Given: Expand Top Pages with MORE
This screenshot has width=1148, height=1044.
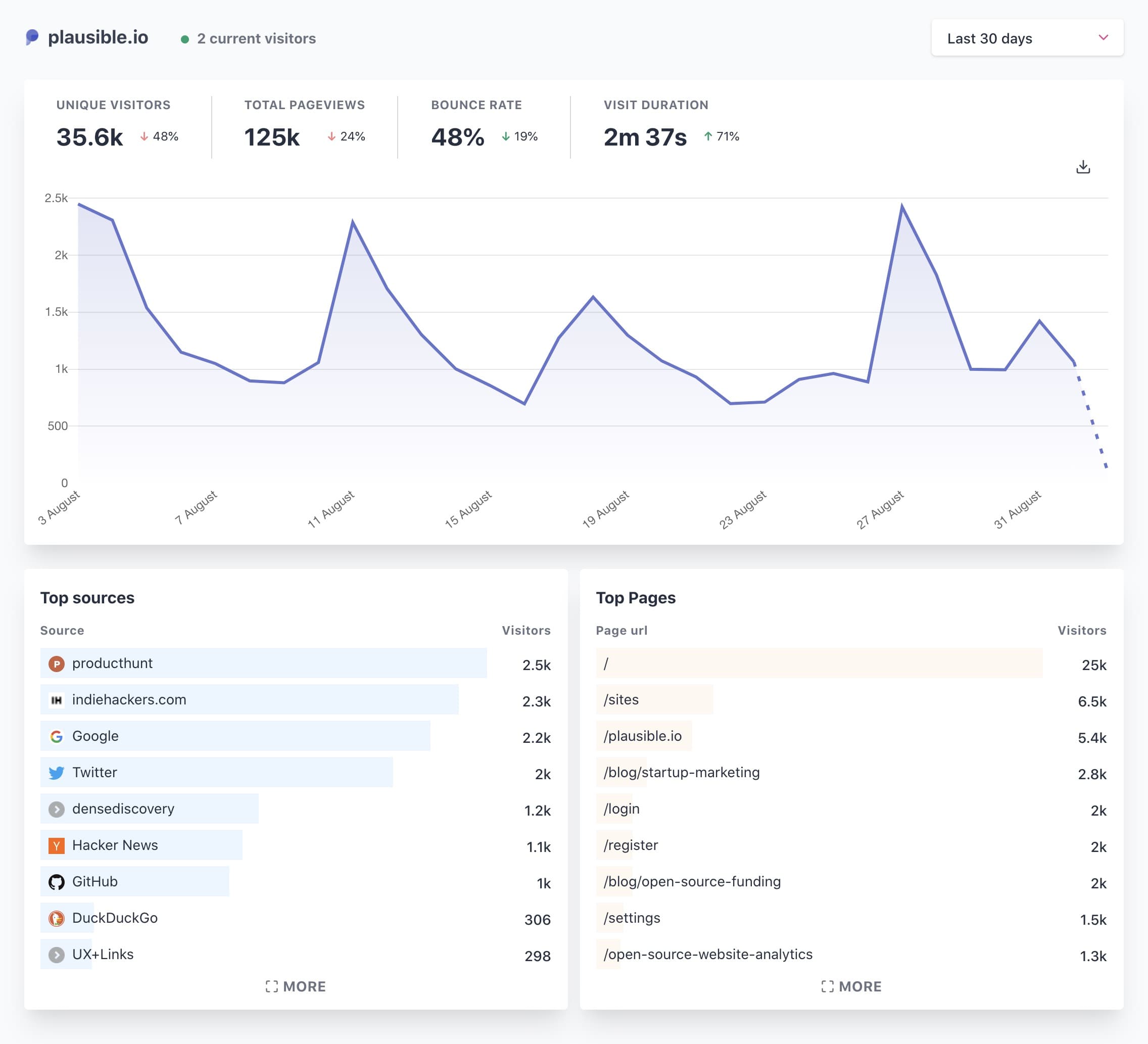Looking at the screenshot, I should [851, 986].
